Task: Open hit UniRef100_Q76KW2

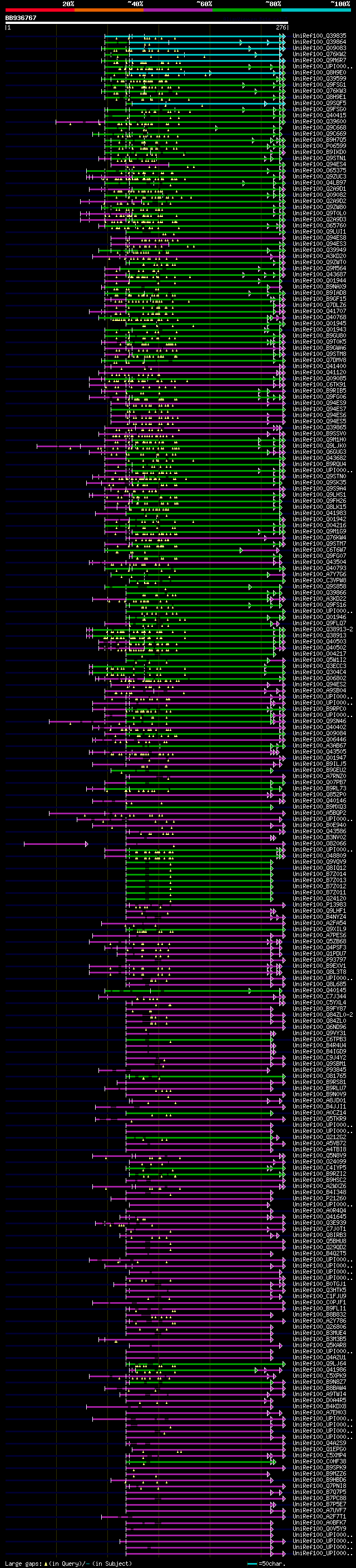Action: (319, 54)
